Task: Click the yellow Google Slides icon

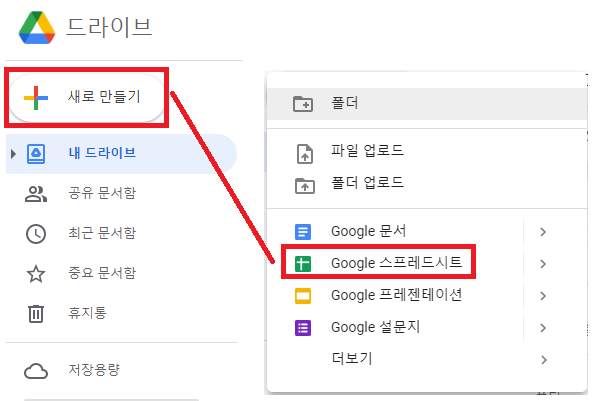Action: pos(303,296)
